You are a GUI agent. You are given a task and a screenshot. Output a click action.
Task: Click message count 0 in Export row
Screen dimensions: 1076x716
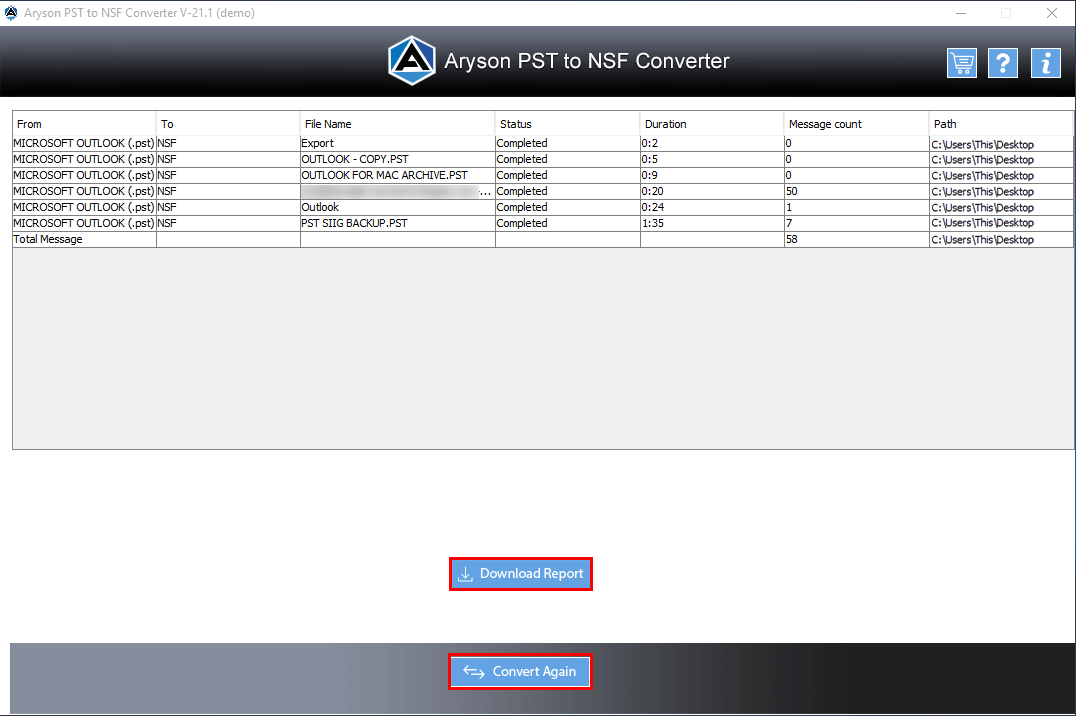click(856, 143)
